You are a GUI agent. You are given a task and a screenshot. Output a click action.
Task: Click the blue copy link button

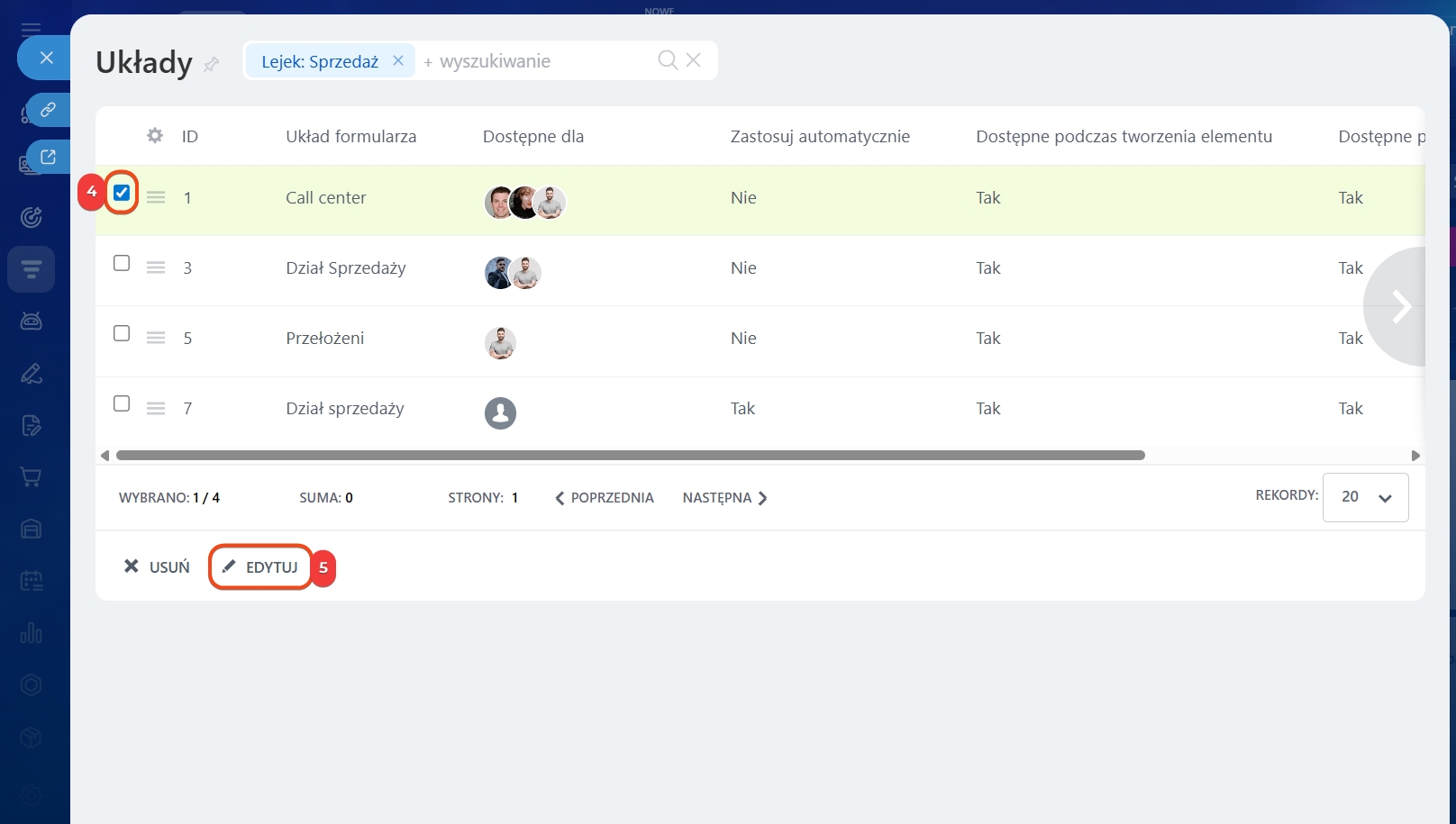coord(48,109)
